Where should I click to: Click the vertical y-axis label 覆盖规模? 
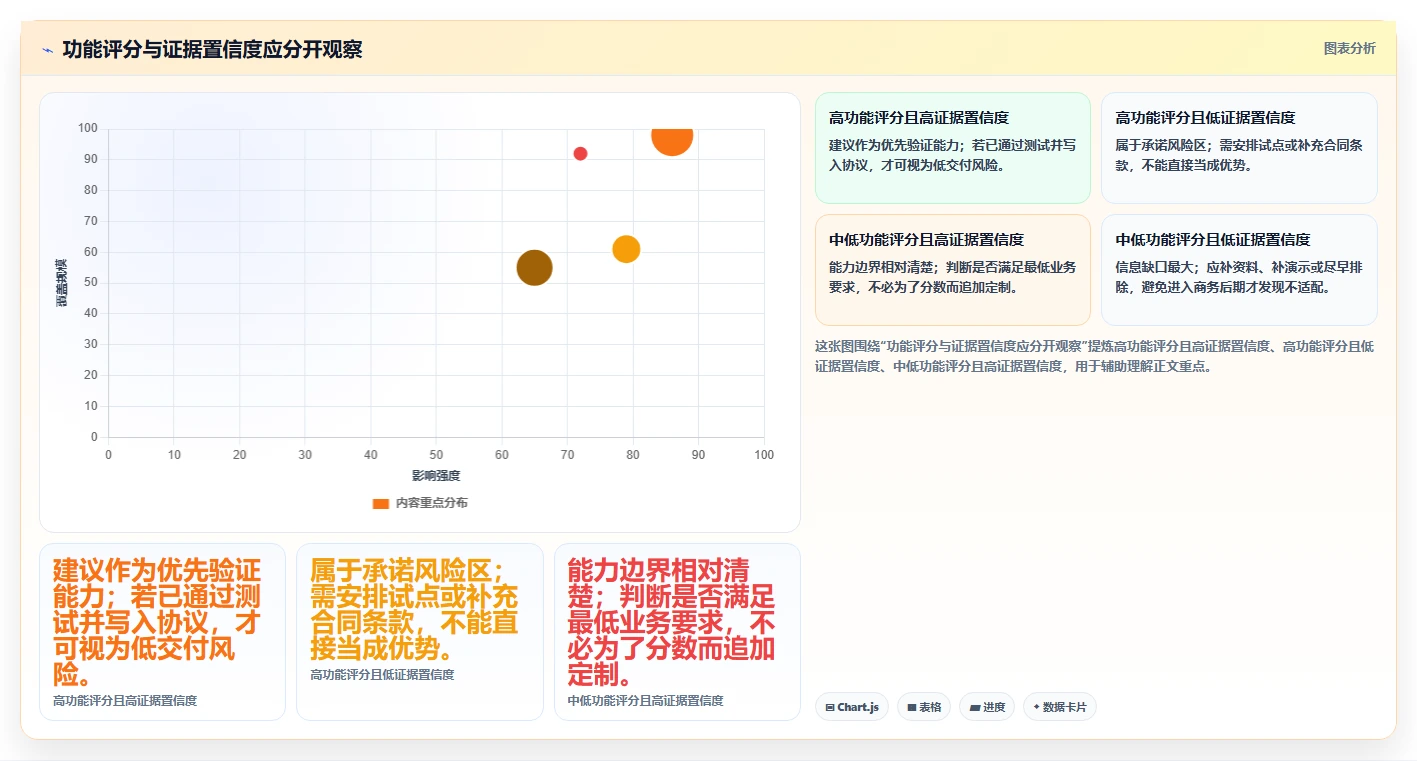pos(62,283)
